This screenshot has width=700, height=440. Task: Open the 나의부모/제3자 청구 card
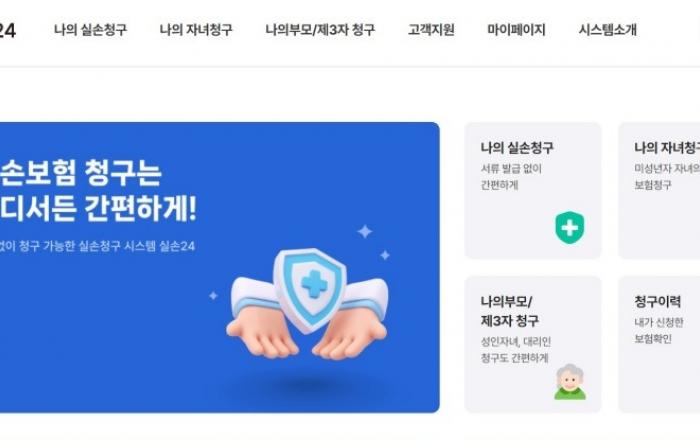533,344
